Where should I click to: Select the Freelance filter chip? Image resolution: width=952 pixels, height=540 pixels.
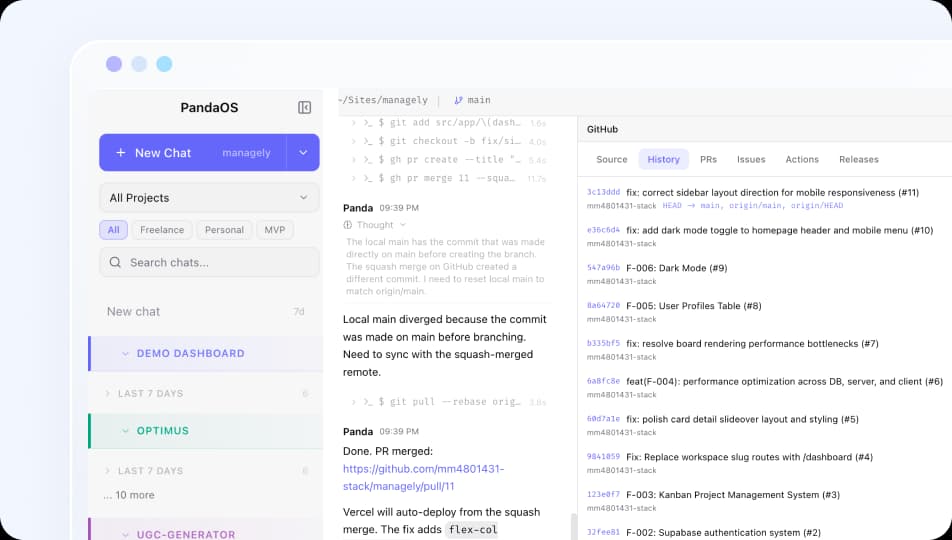click(162, 230)
